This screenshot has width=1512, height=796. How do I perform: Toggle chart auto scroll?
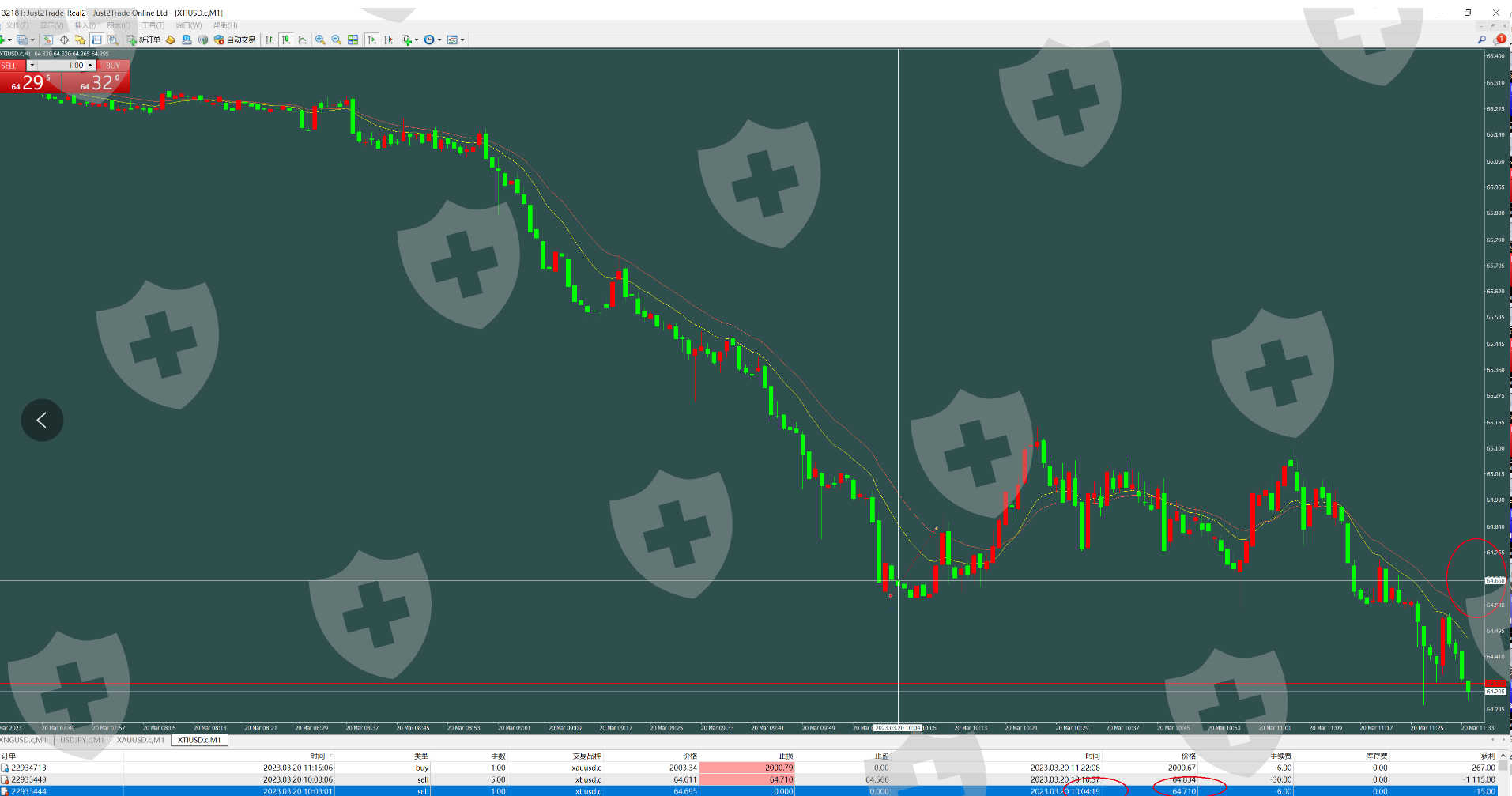click(x=371, y=40)
